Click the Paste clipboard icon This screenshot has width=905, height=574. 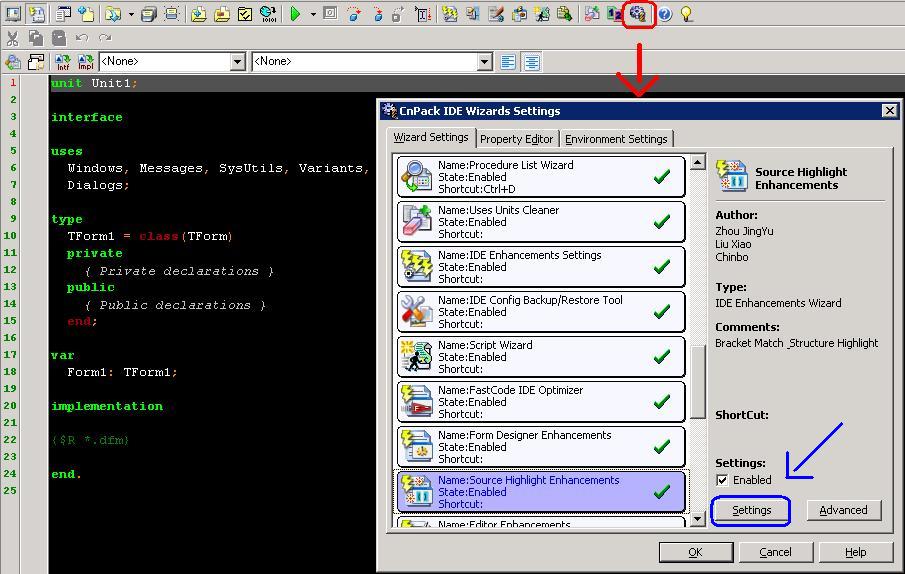point(59,38)
